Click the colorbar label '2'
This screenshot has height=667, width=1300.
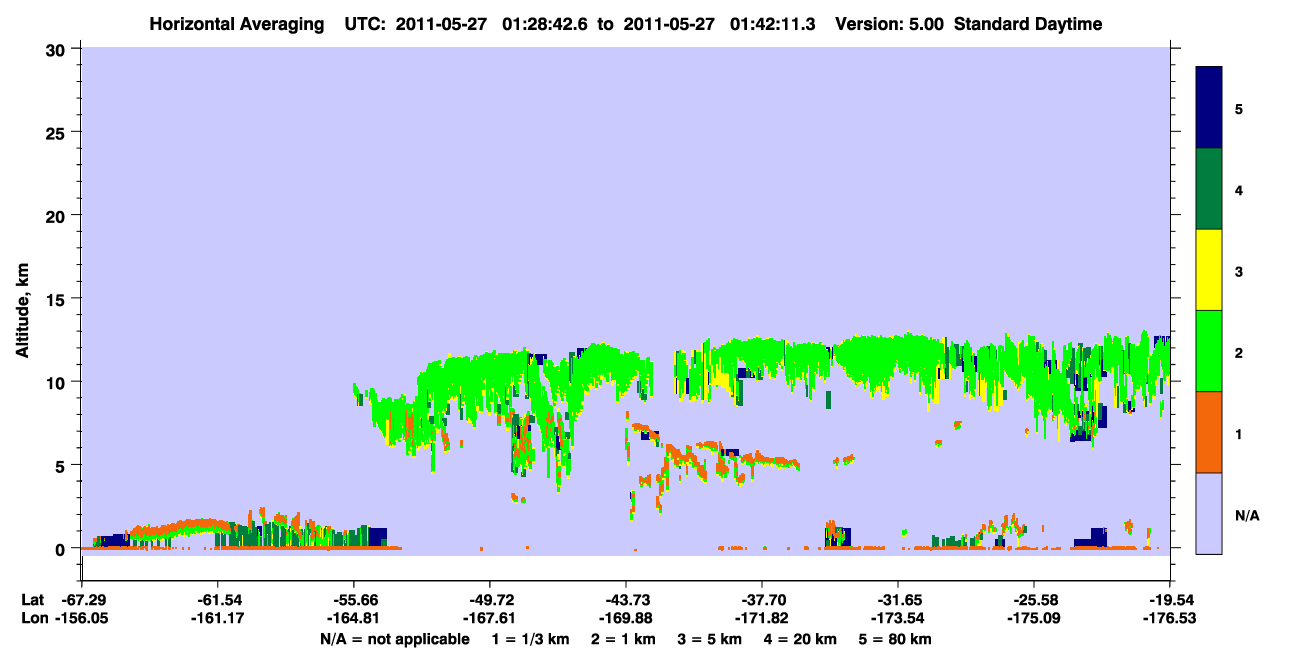[1238, 353]
